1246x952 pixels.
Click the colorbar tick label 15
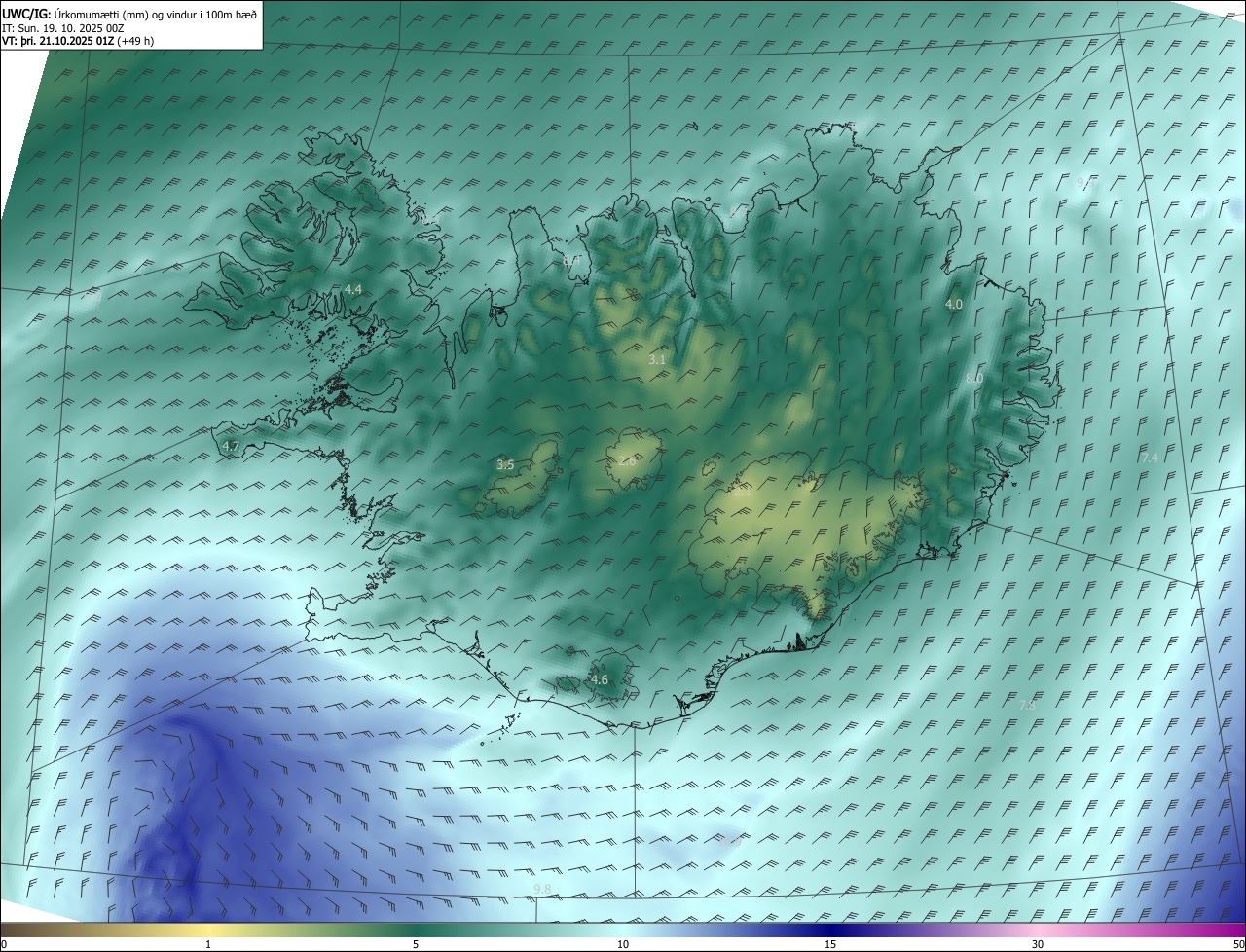830,944
